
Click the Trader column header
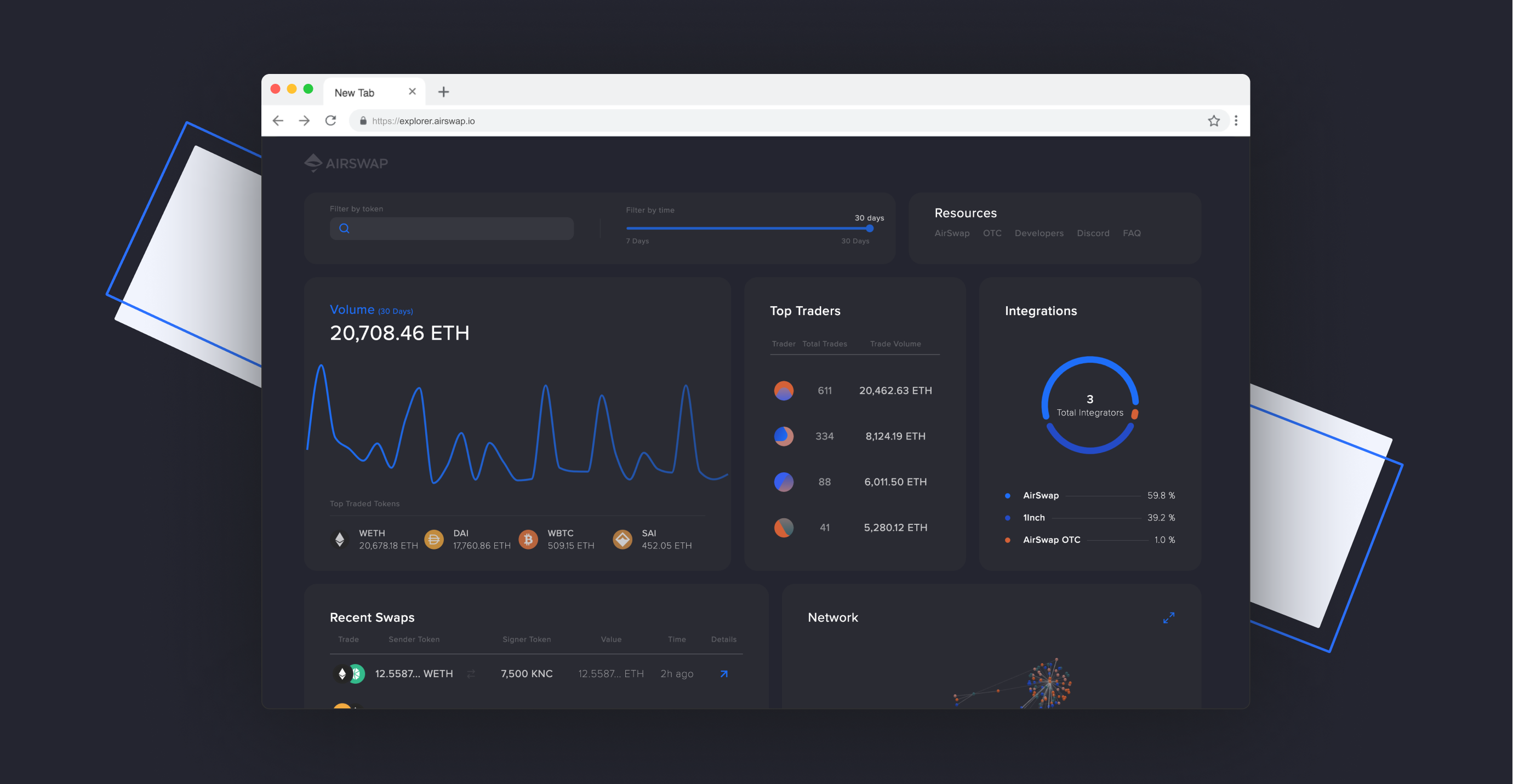784,344
